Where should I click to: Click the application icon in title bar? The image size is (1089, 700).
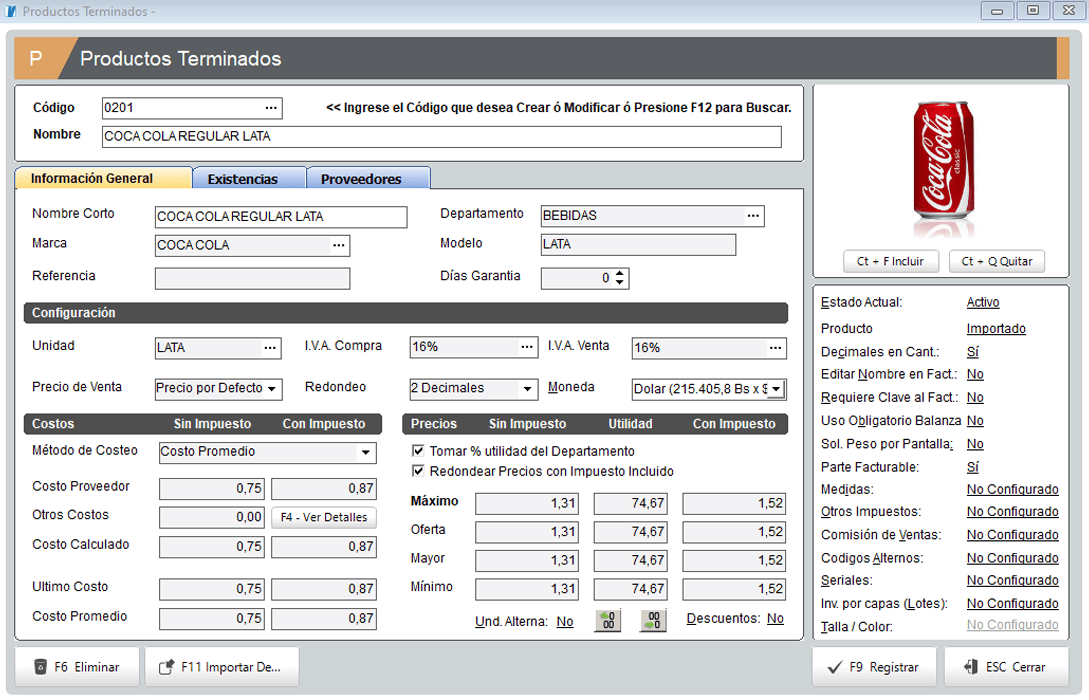pyautogui.click(x=10, y=11)
